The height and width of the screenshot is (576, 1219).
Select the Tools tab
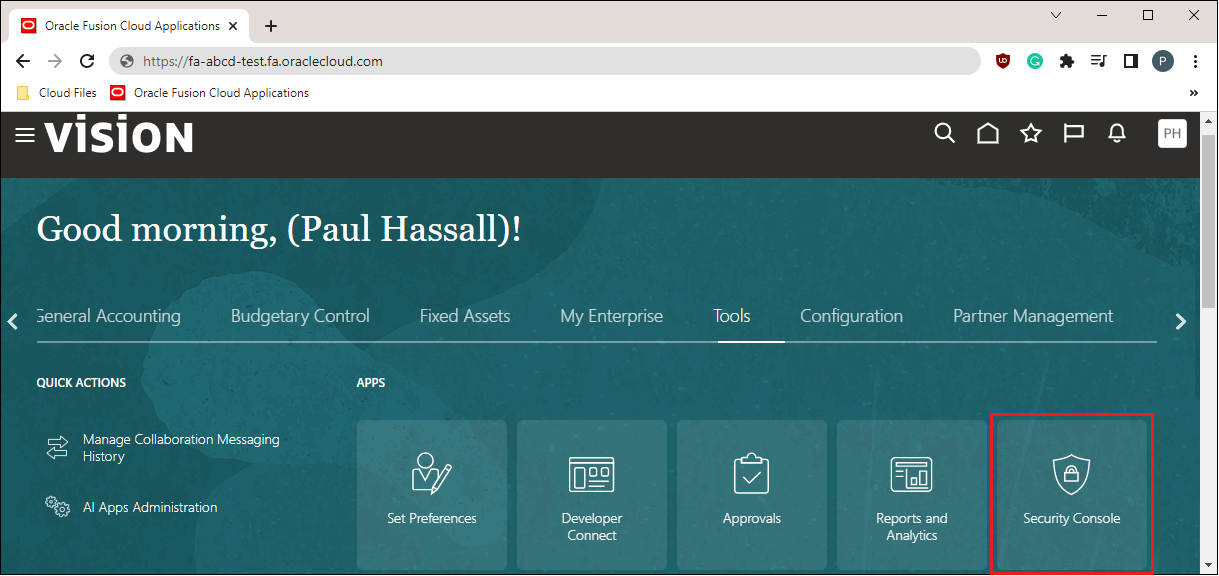click(732, 316)
